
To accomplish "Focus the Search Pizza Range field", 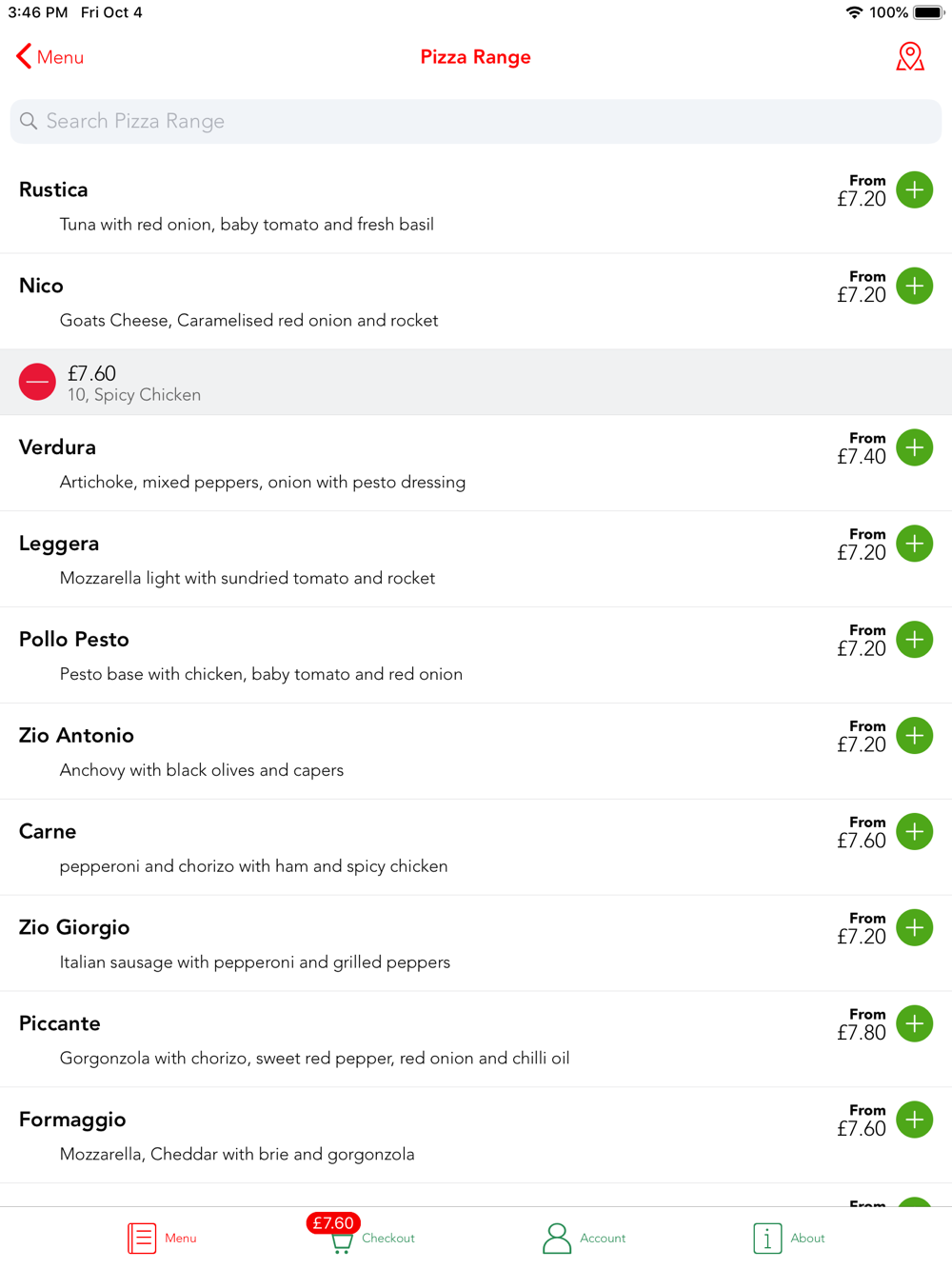I will tap(476, 121).
